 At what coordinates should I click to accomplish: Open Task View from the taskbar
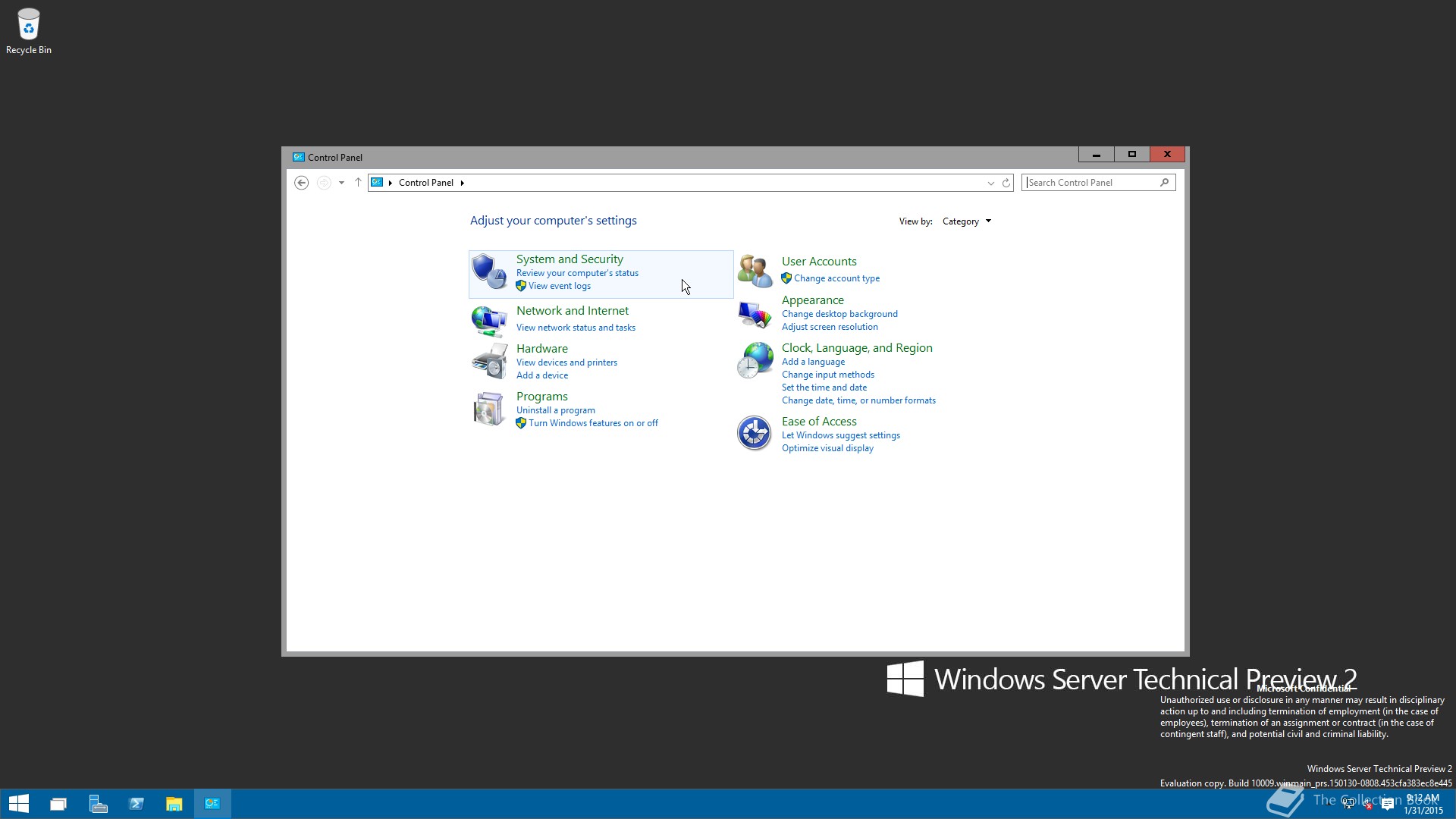point(58,804)
